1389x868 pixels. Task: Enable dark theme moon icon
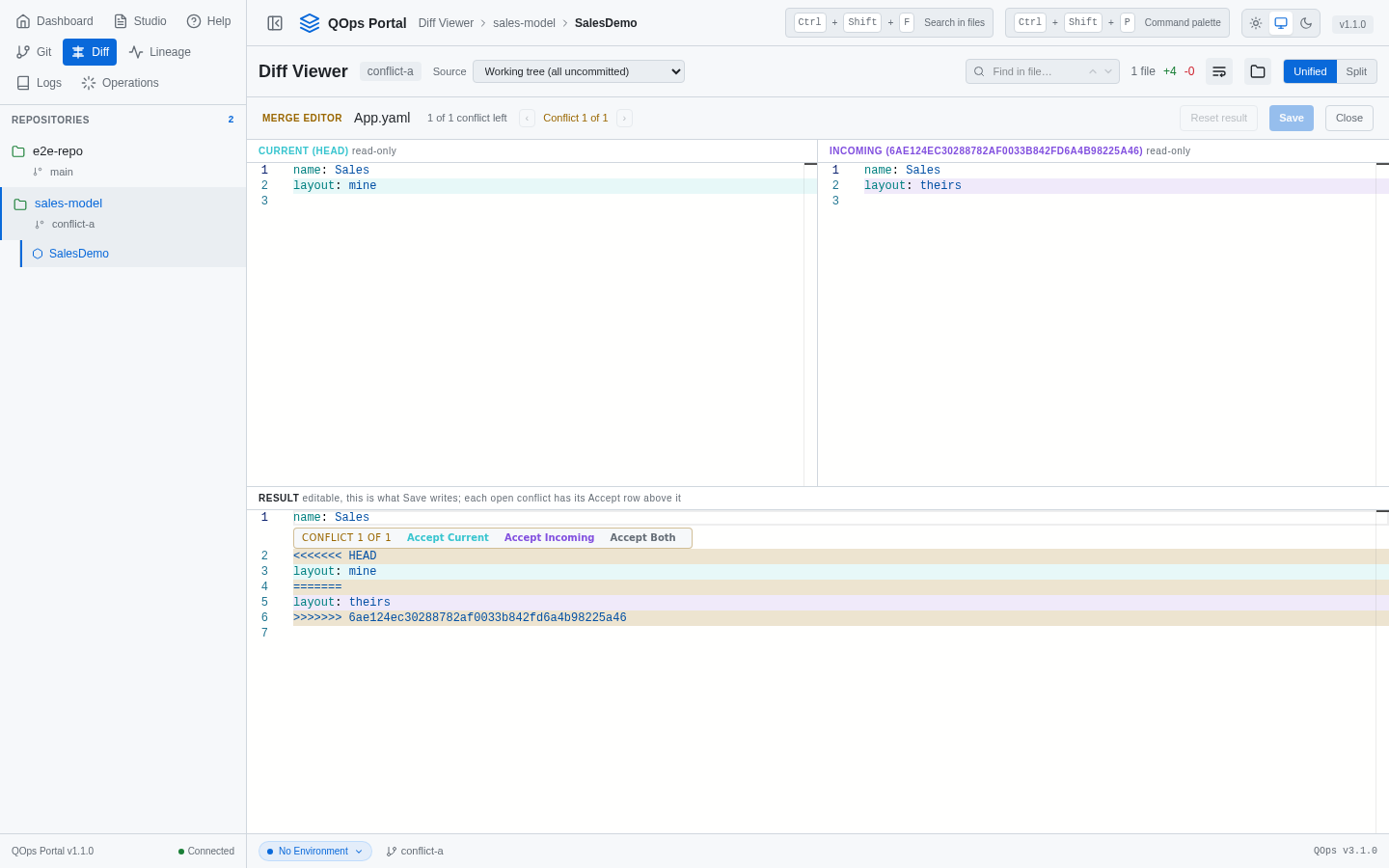pos(1306,23)
